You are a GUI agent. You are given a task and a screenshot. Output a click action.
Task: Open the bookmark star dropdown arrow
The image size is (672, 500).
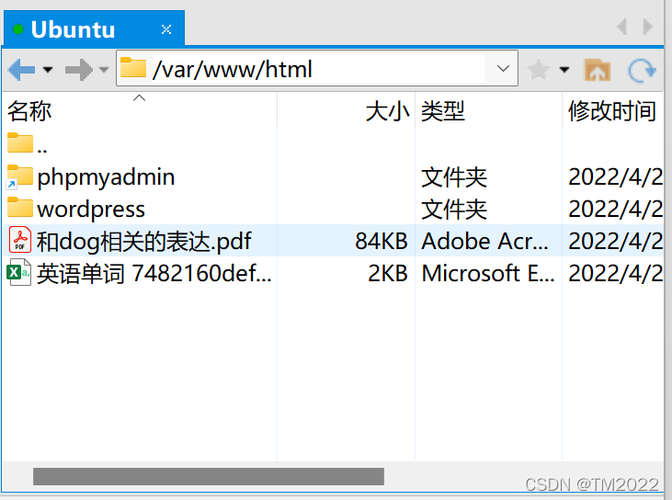pyautogui.click(x=564, y=69)
